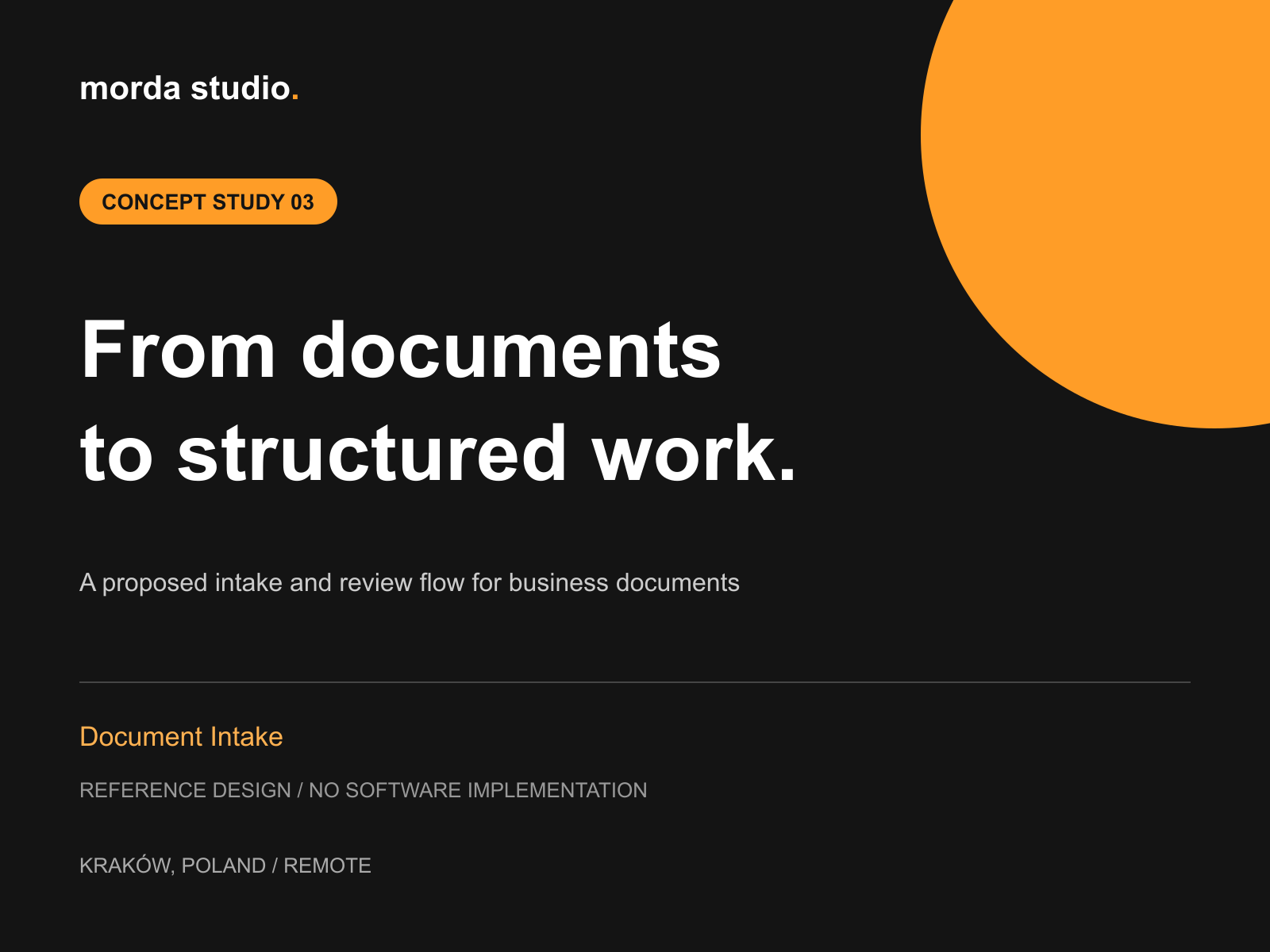Click the "CONCEPT STUDY 03" pill badge
Viewport: 1270px width, 952px height.
pos(208,202)
